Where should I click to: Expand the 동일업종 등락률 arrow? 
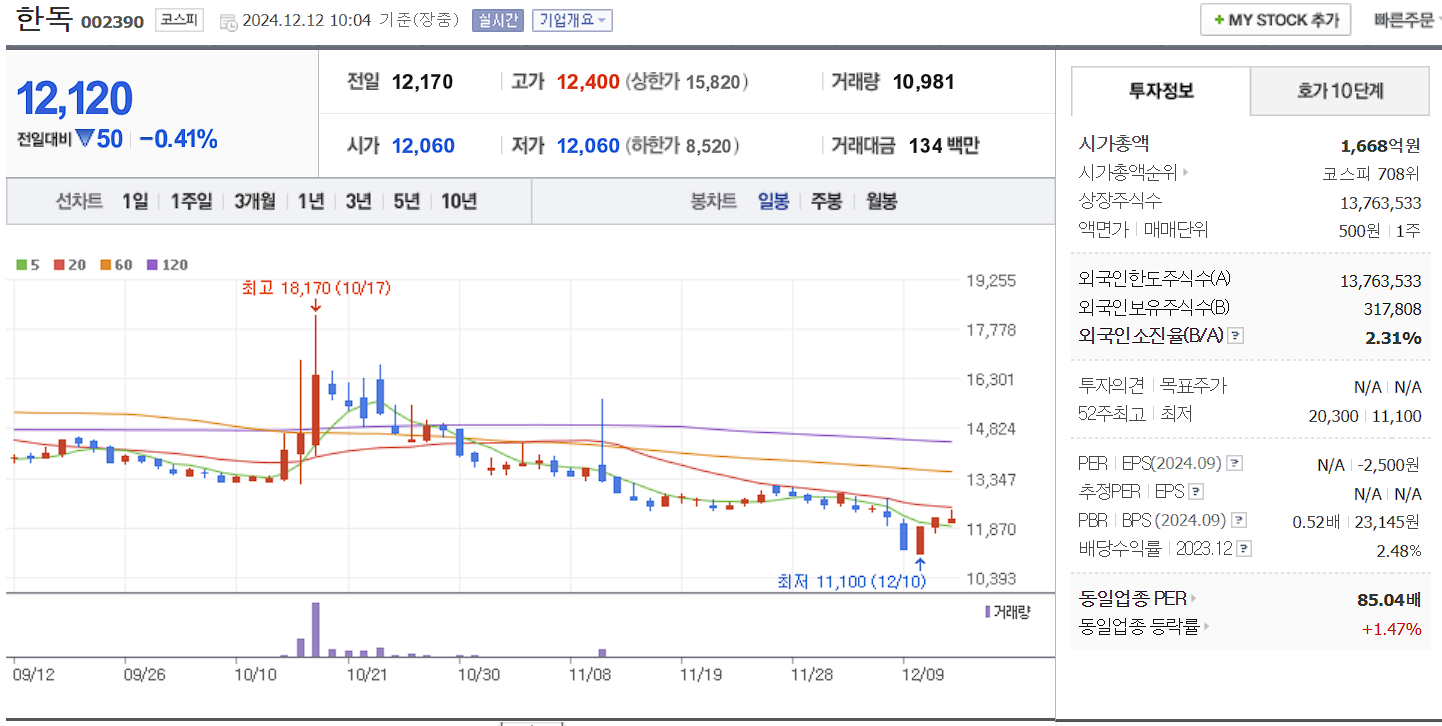pyautogui.click(x=1207, y=627)
